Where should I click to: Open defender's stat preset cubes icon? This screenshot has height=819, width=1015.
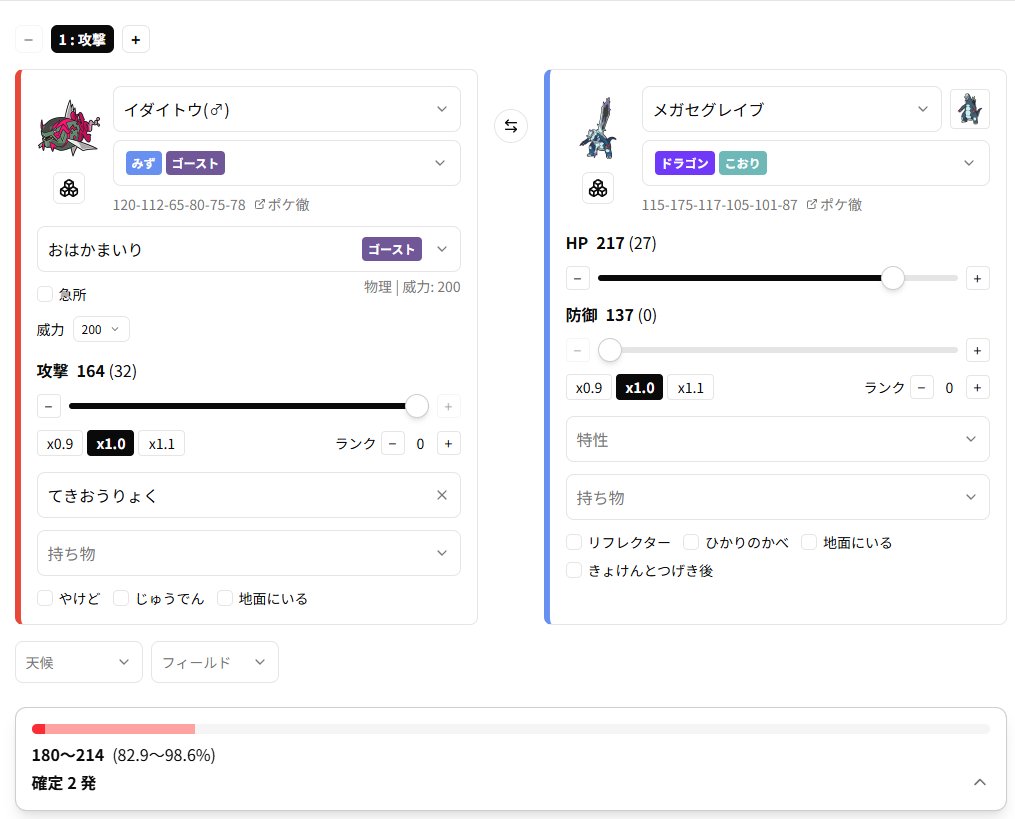point(598,188)
